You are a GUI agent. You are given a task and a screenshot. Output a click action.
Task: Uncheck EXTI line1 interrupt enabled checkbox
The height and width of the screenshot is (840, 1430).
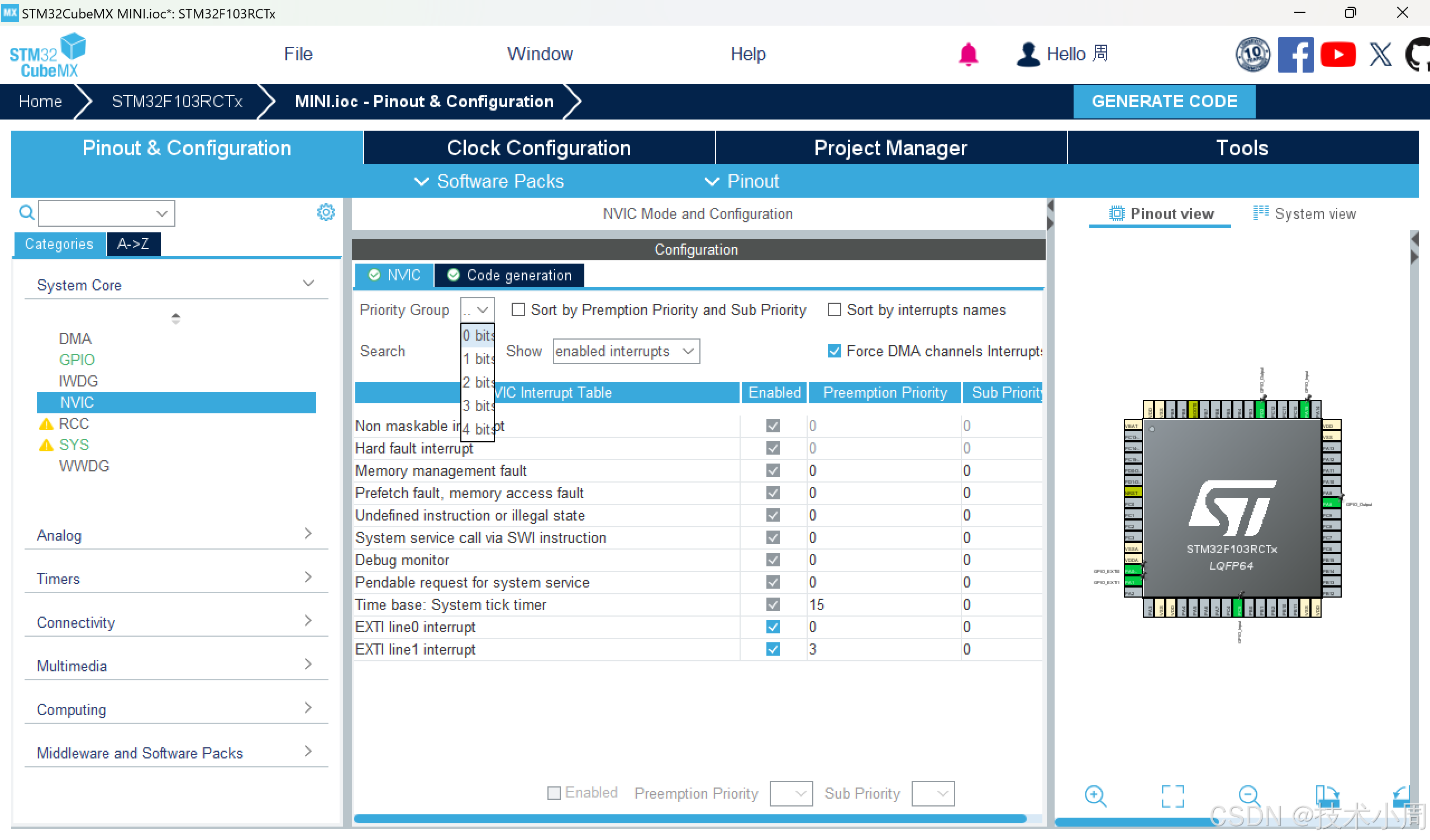click(x=773, y=649)
